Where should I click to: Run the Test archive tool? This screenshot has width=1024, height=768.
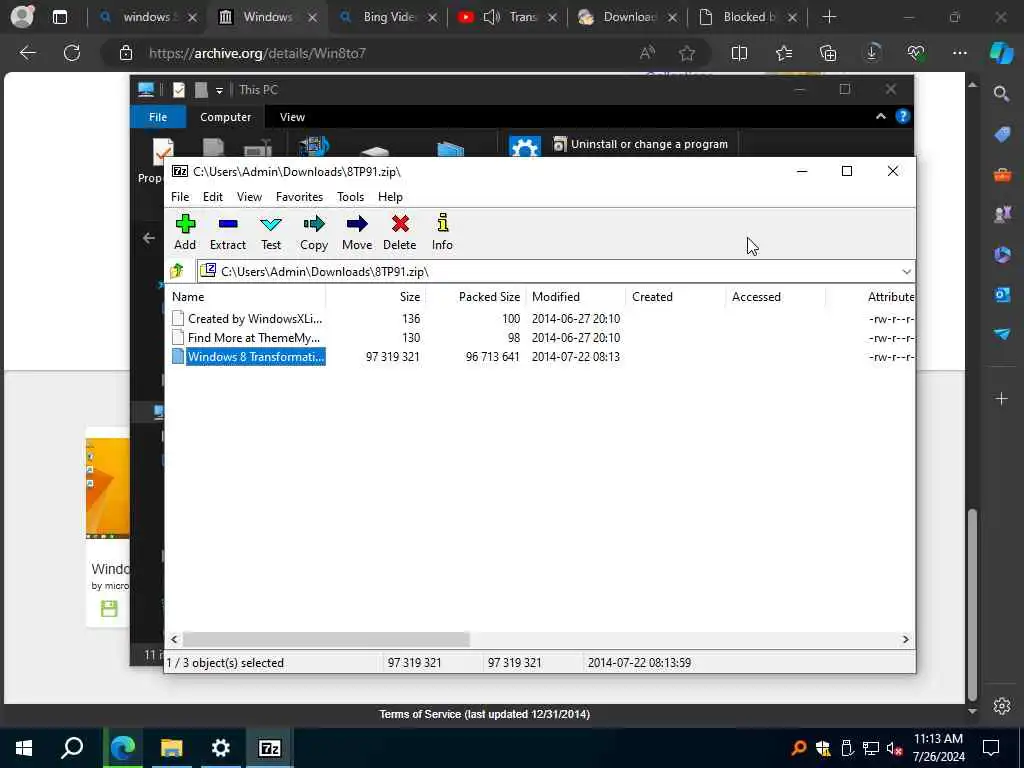(270, 232)
